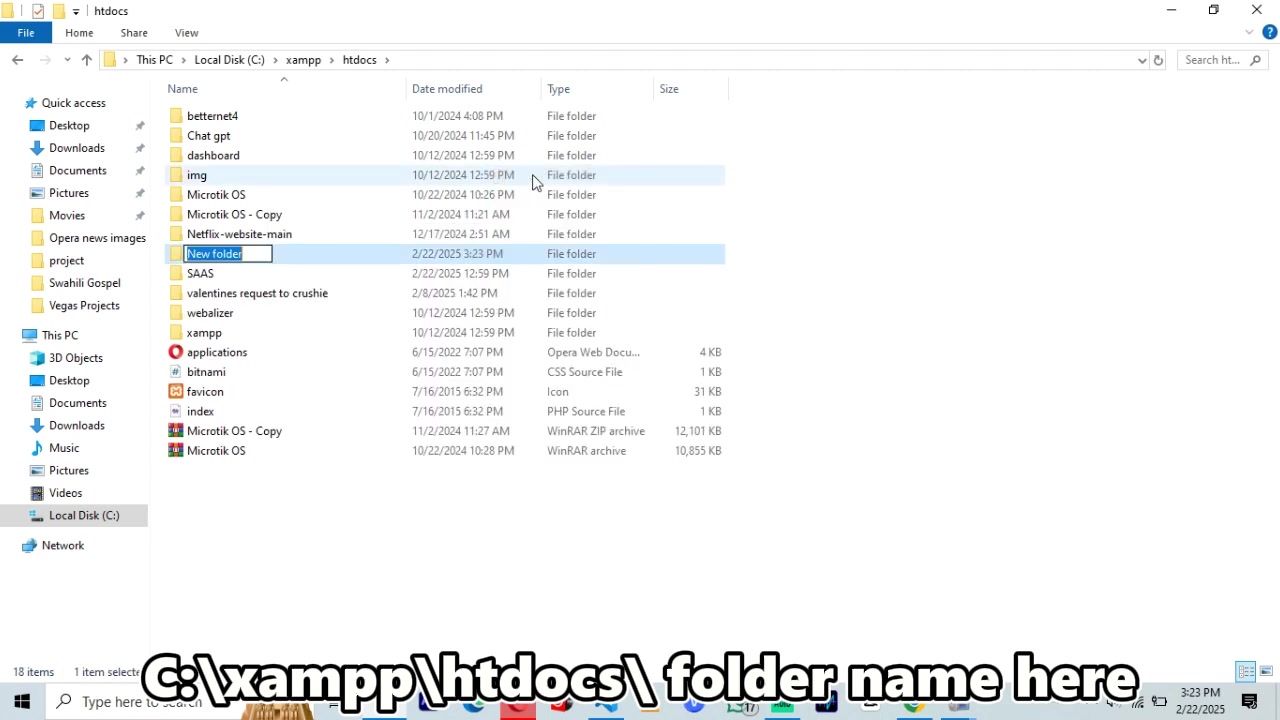
Task: Select the Chat gpt folder
Action: tap(209, 136)
